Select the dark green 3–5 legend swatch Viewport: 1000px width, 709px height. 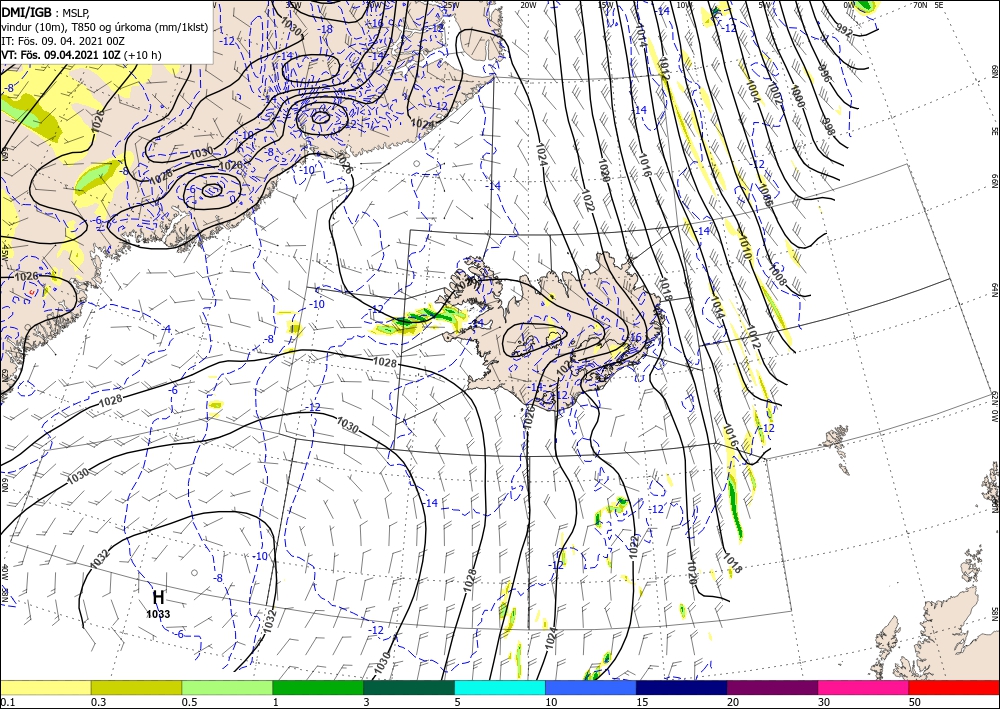(x=409, y=687)
